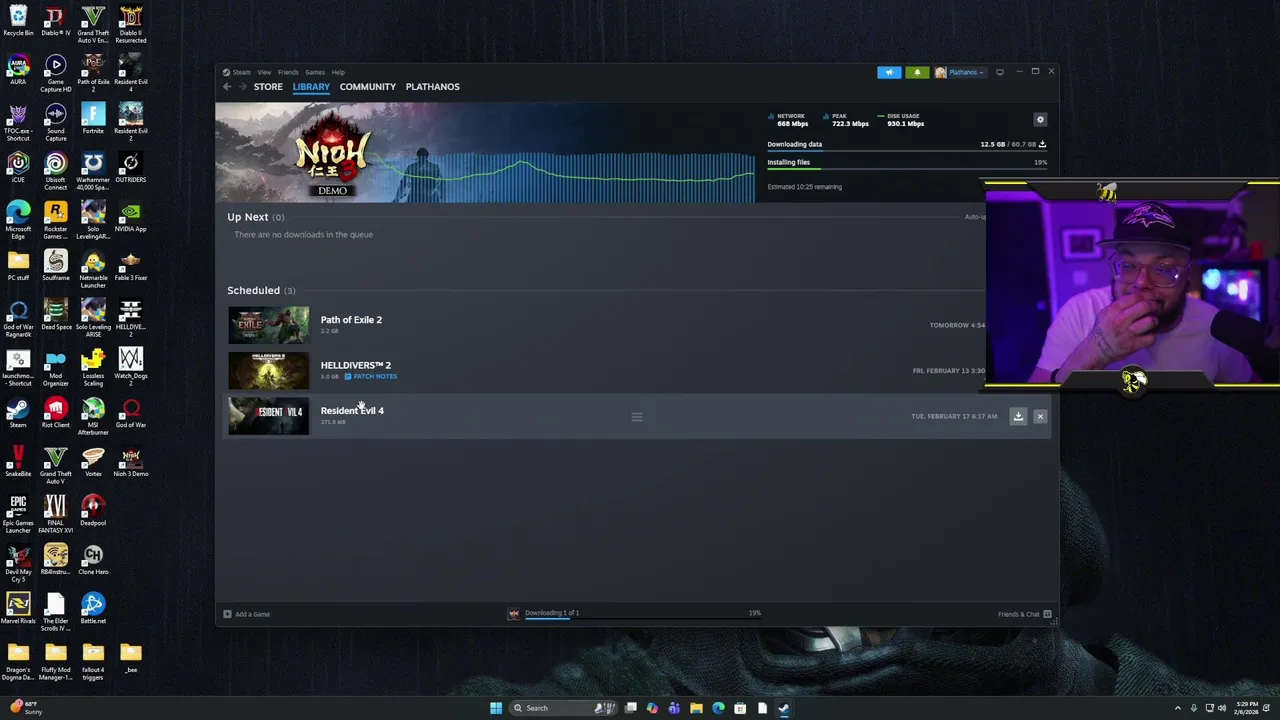Select Game Capture HD desktop icon
The height and width of the screenshot is (720, 1280).
coord(55,74)
